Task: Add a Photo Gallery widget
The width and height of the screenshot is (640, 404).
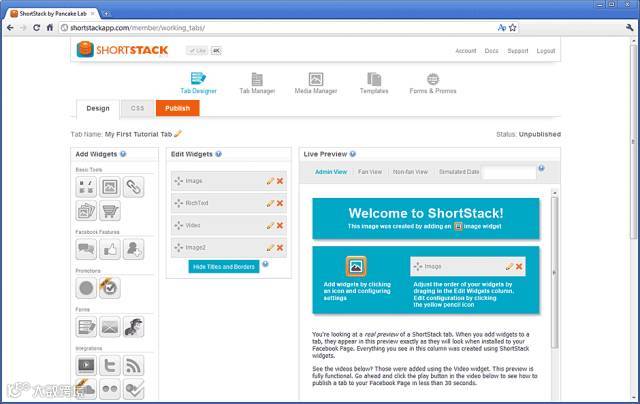Action: pyautogui.click(x=86, y=211)
